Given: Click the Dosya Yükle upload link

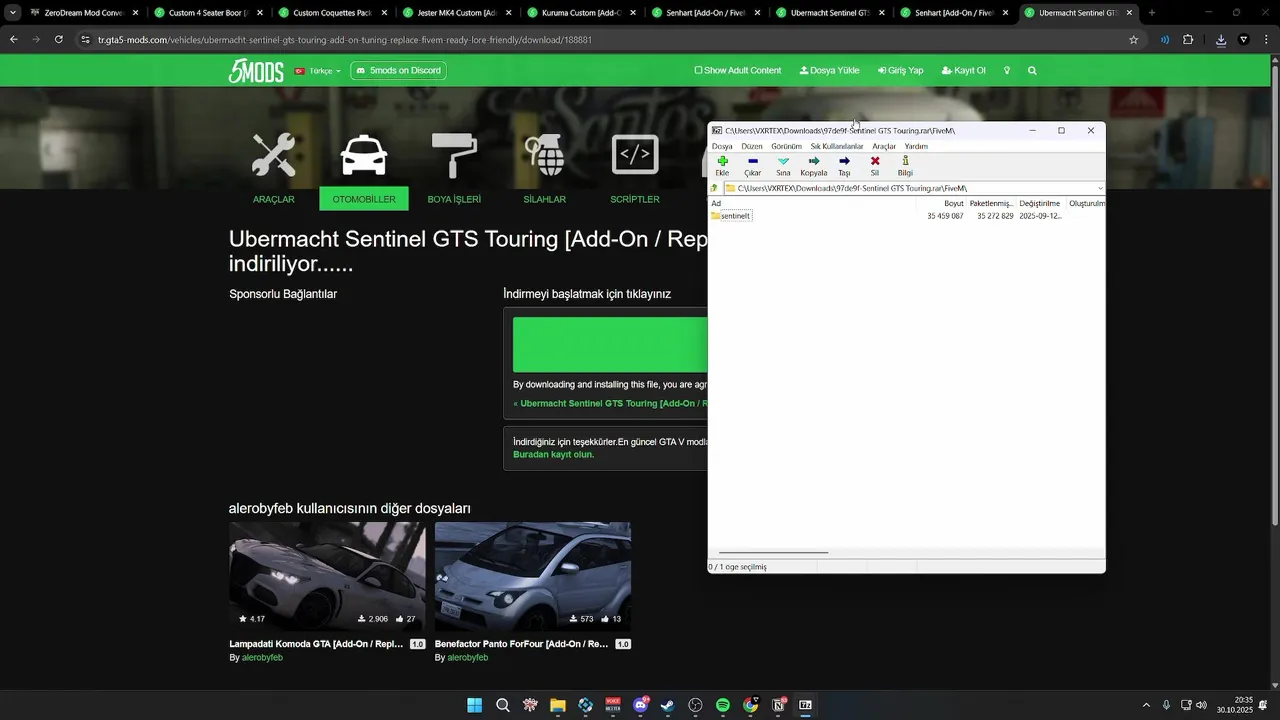Looking at the screenshot, I should (830, 71).
